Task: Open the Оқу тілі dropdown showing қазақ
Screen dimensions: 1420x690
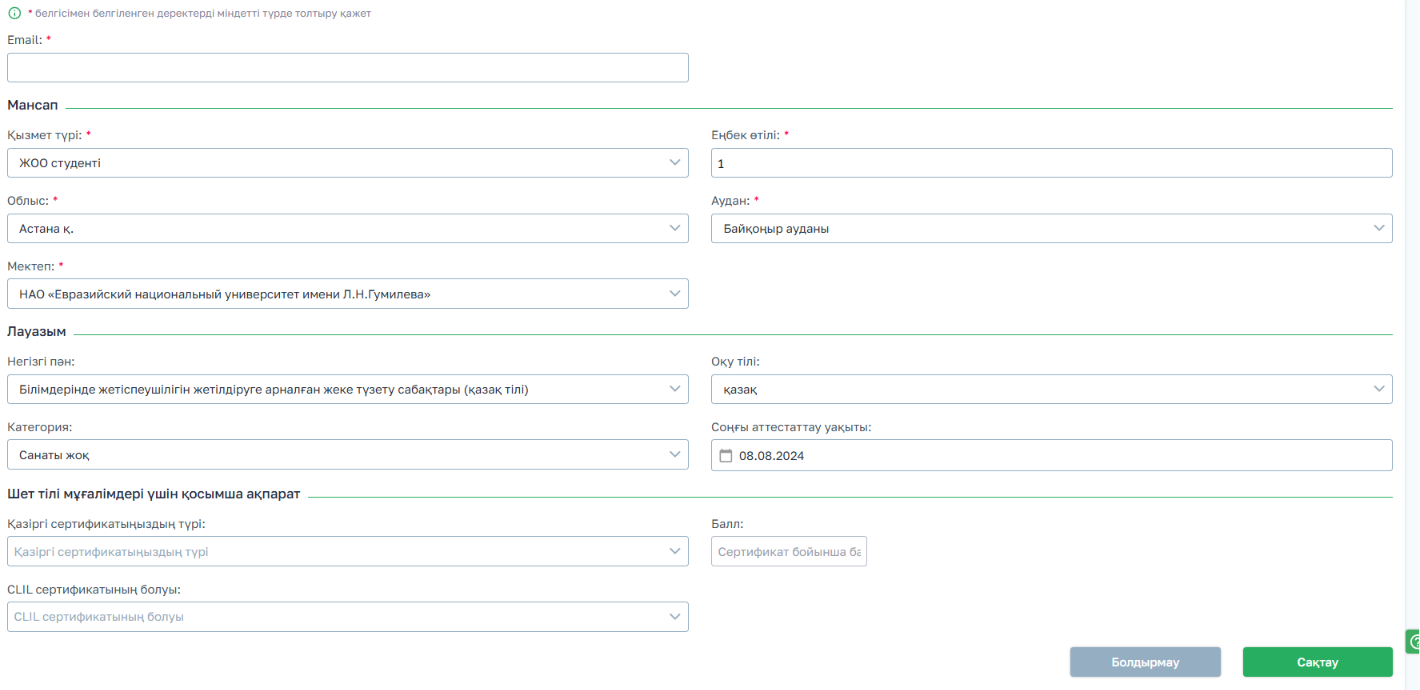Action: pos(1052,389)
